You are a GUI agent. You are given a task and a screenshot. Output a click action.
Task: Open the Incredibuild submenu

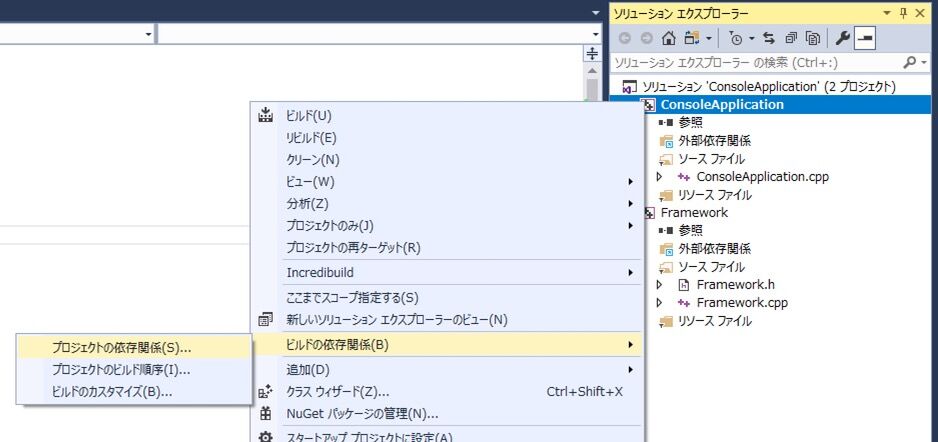click(x=446, y=273)
